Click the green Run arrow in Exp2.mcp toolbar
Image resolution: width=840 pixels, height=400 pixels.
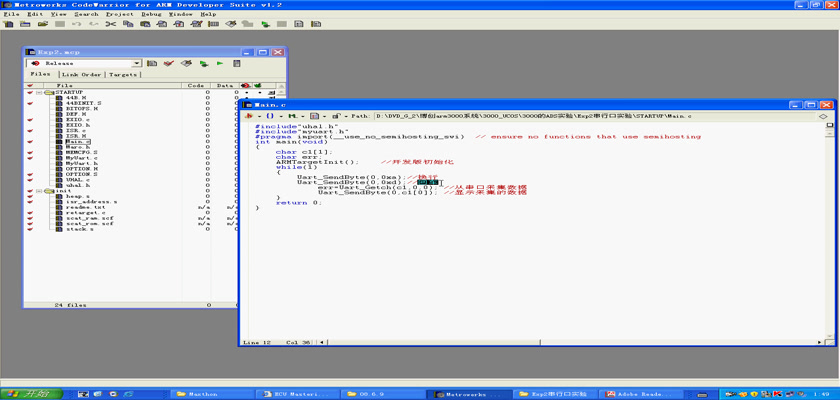point(220,63)
